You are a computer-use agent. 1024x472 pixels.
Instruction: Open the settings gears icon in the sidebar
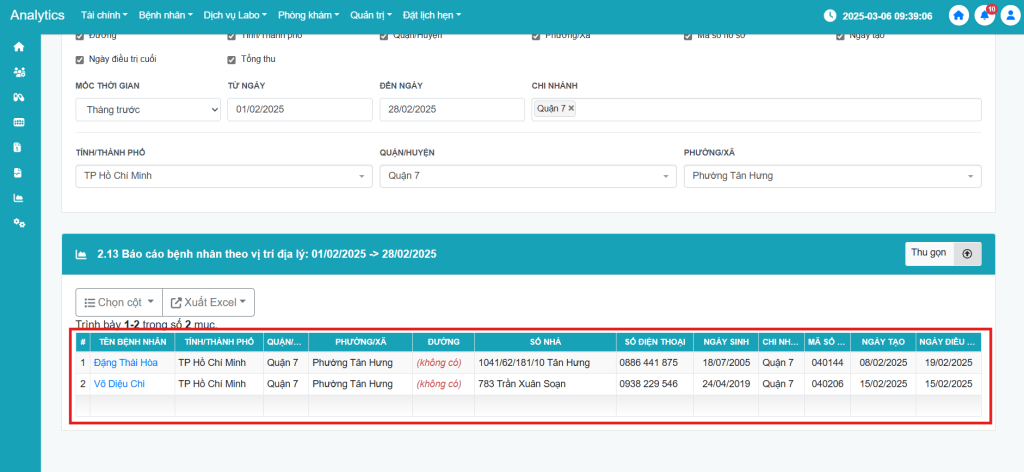coord(19,222)
